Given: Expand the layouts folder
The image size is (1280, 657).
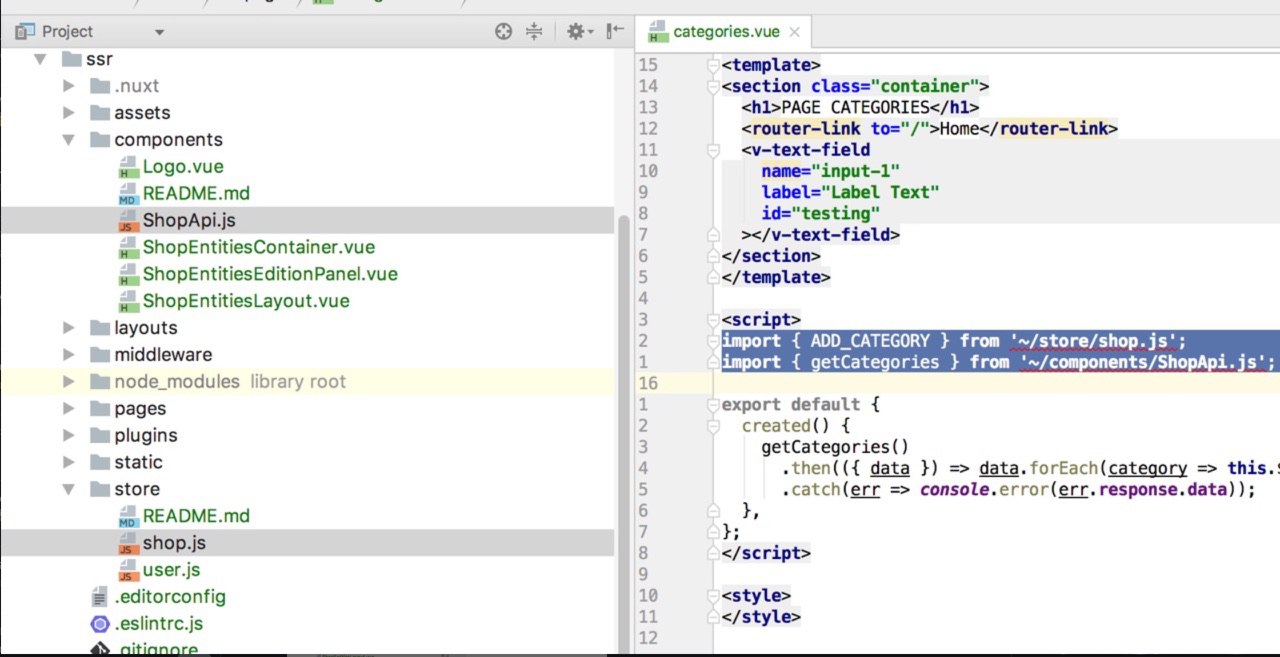Looking at the screenshot, I should 69,328.
